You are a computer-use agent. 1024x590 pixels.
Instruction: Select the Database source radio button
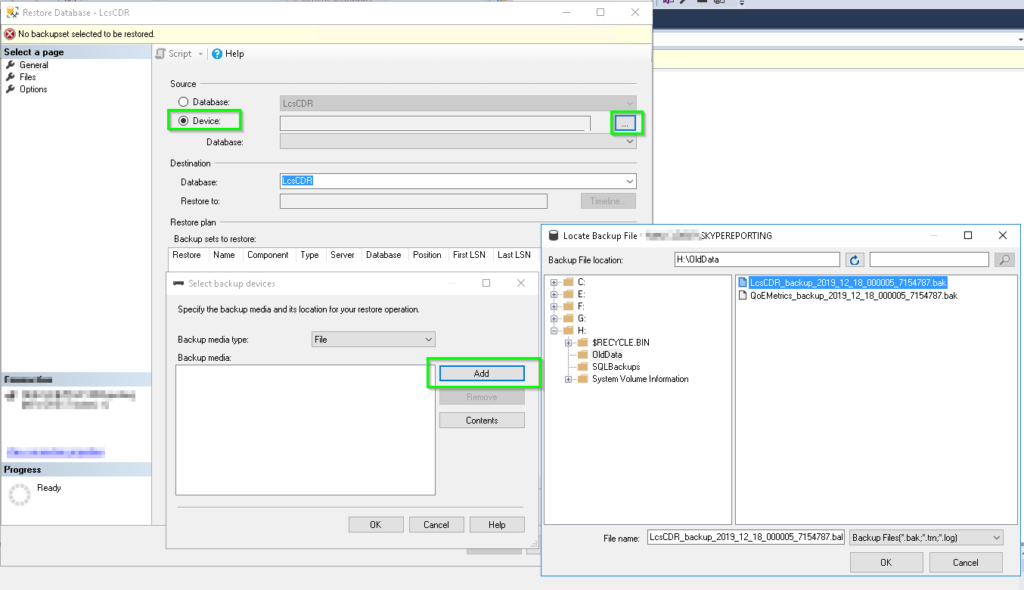[x=184, y=102]
